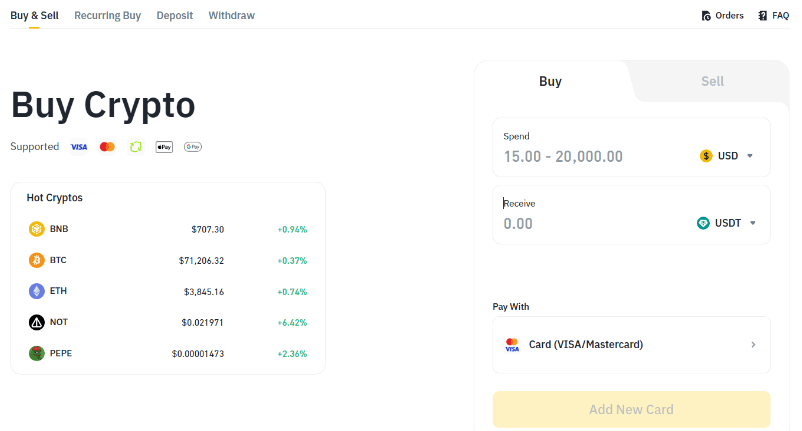Screen dimensions: 802x431
Task: Open the USDT crypto dropdown arrow
Action: (x=752, y=223)
